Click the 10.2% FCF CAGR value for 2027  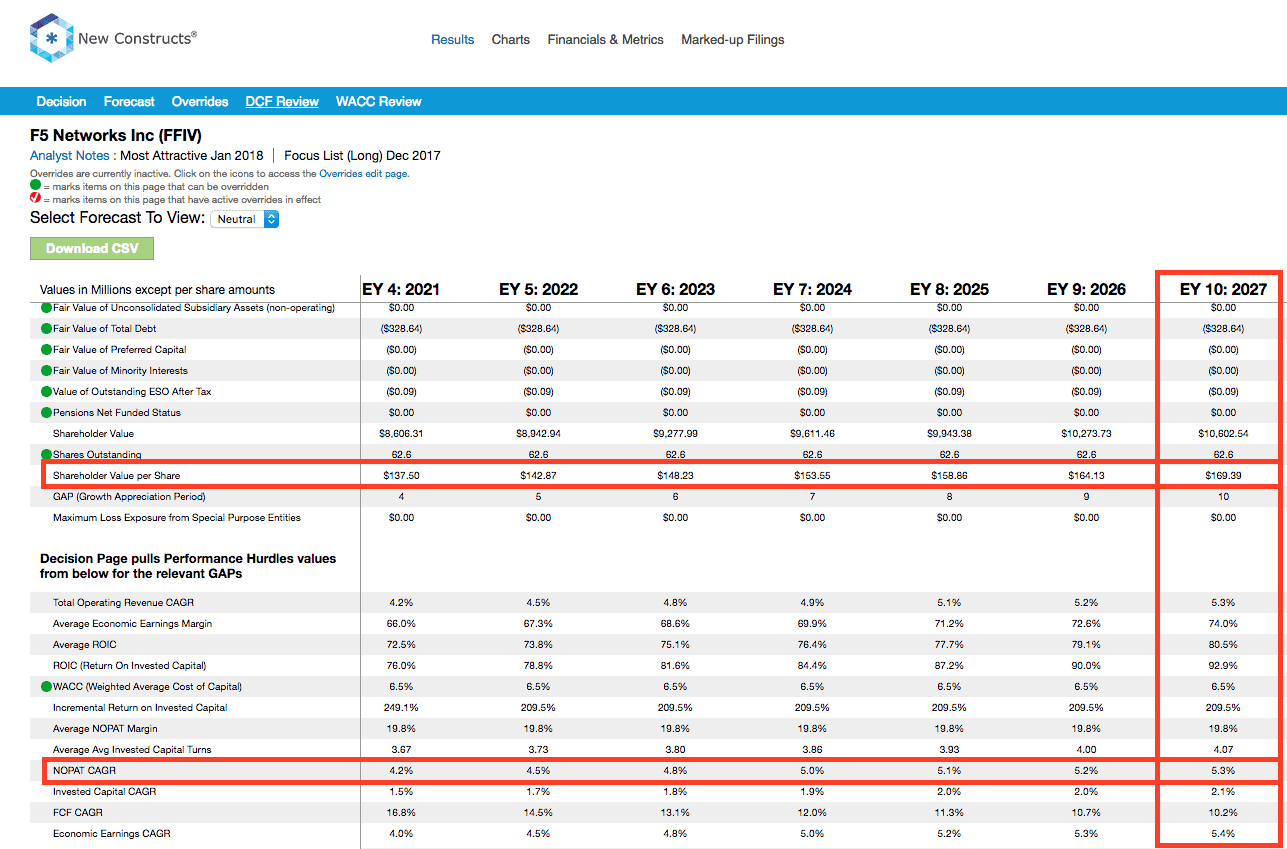(x=1222, y=812)
